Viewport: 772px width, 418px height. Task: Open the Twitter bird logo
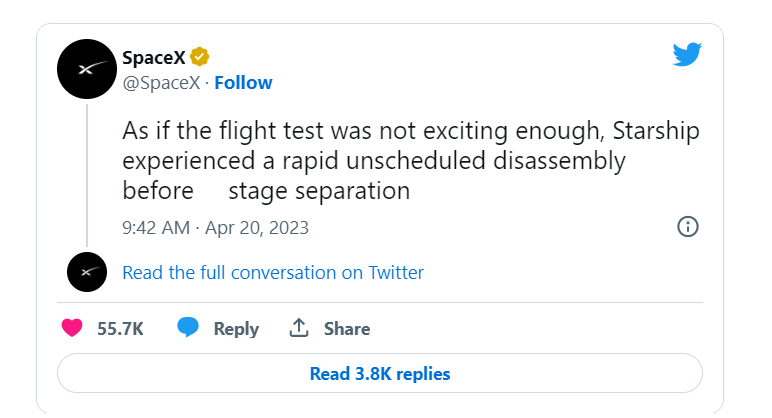click(x=687, y=55)
